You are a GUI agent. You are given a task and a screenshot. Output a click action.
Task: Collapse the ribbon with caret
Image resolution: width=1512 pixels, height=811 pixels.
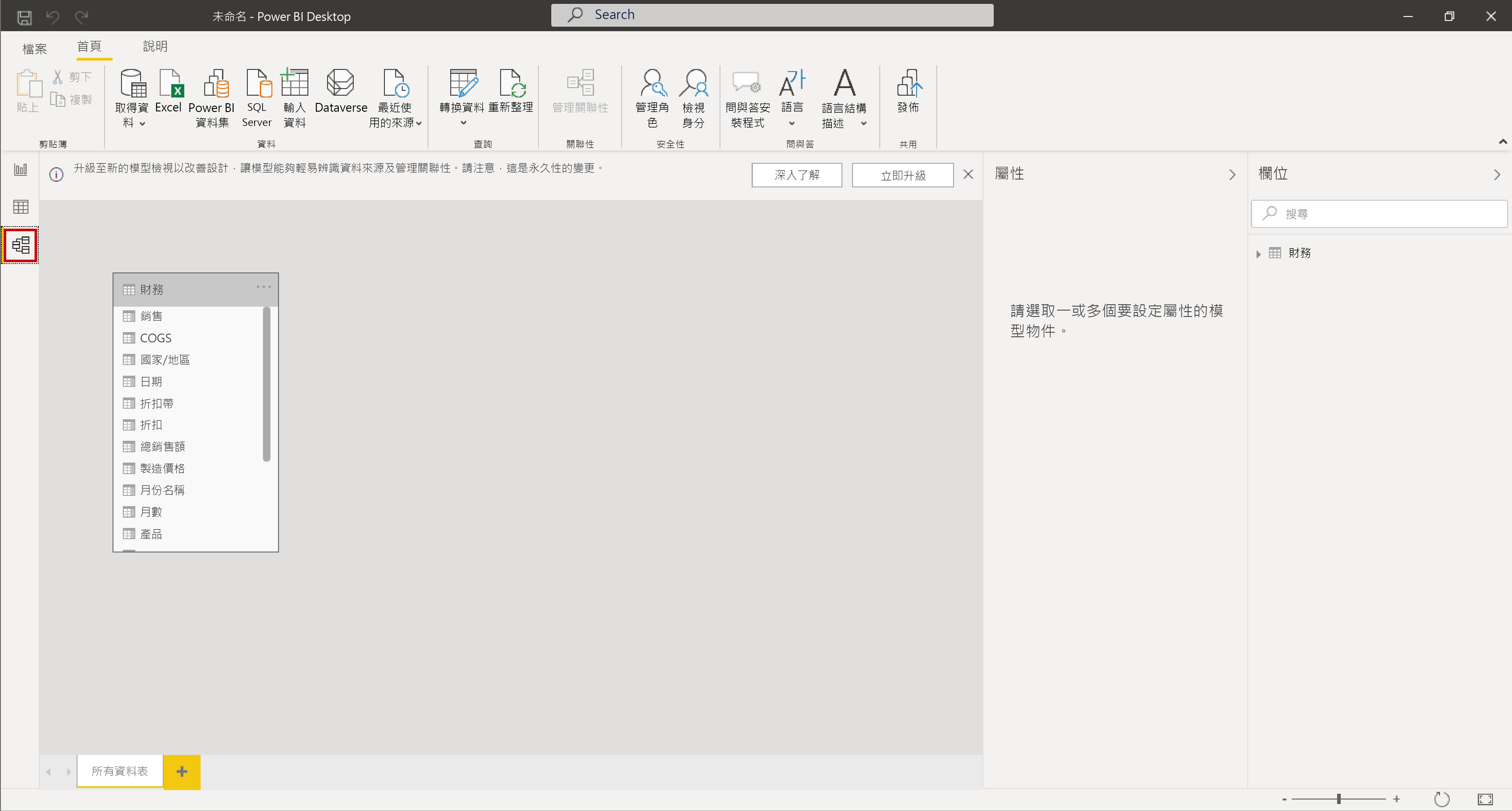(x=1503, y=142)
